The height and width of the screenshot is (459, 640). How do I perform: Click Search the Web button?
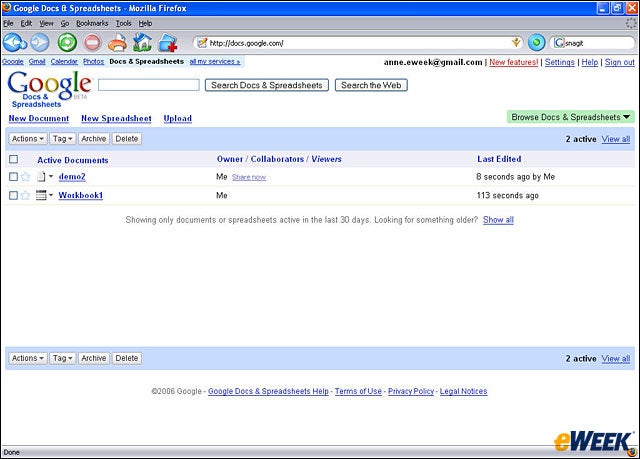coord(371,85)
